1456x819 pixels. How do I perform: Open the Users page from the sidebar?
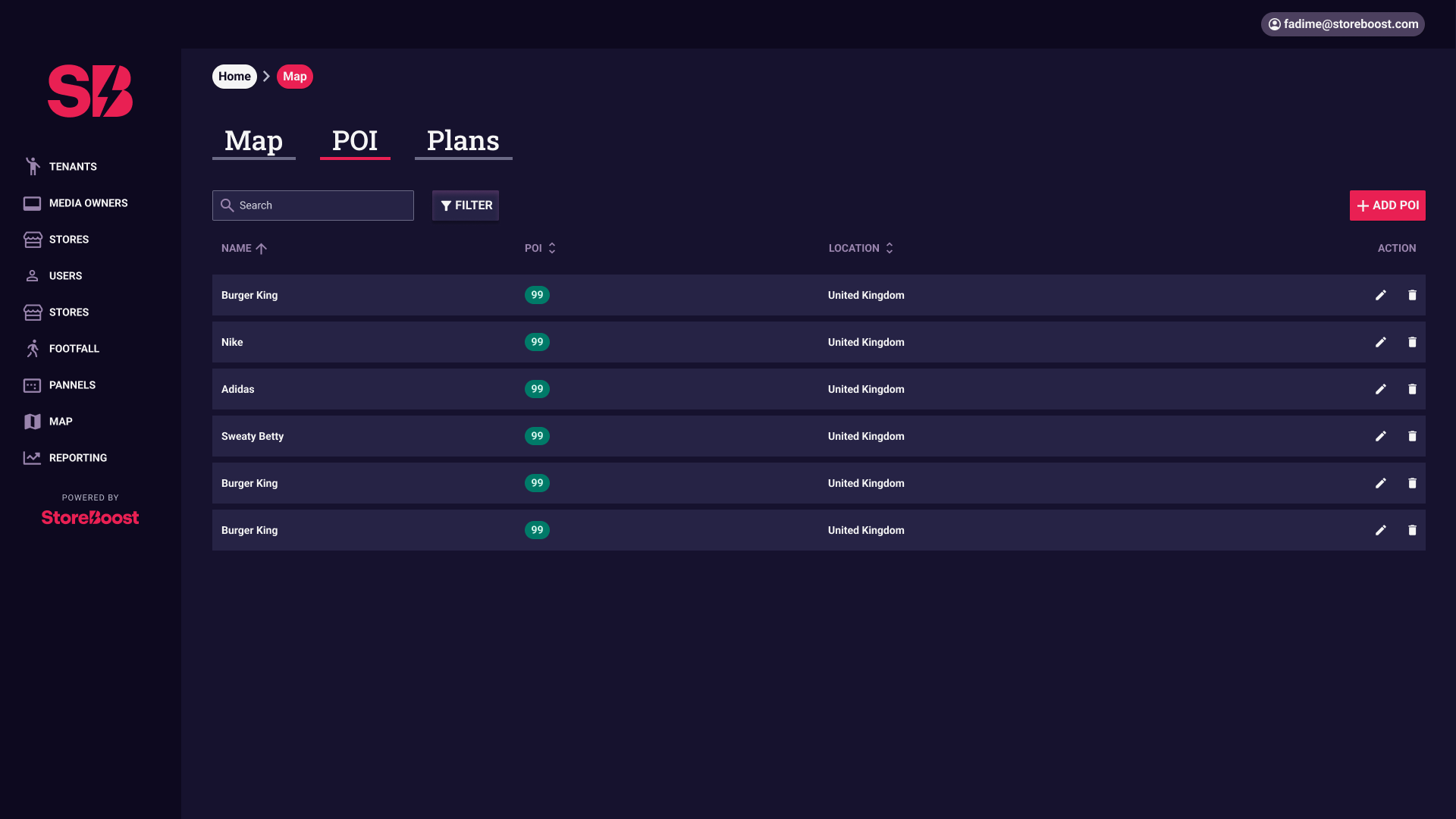point(53,276)
